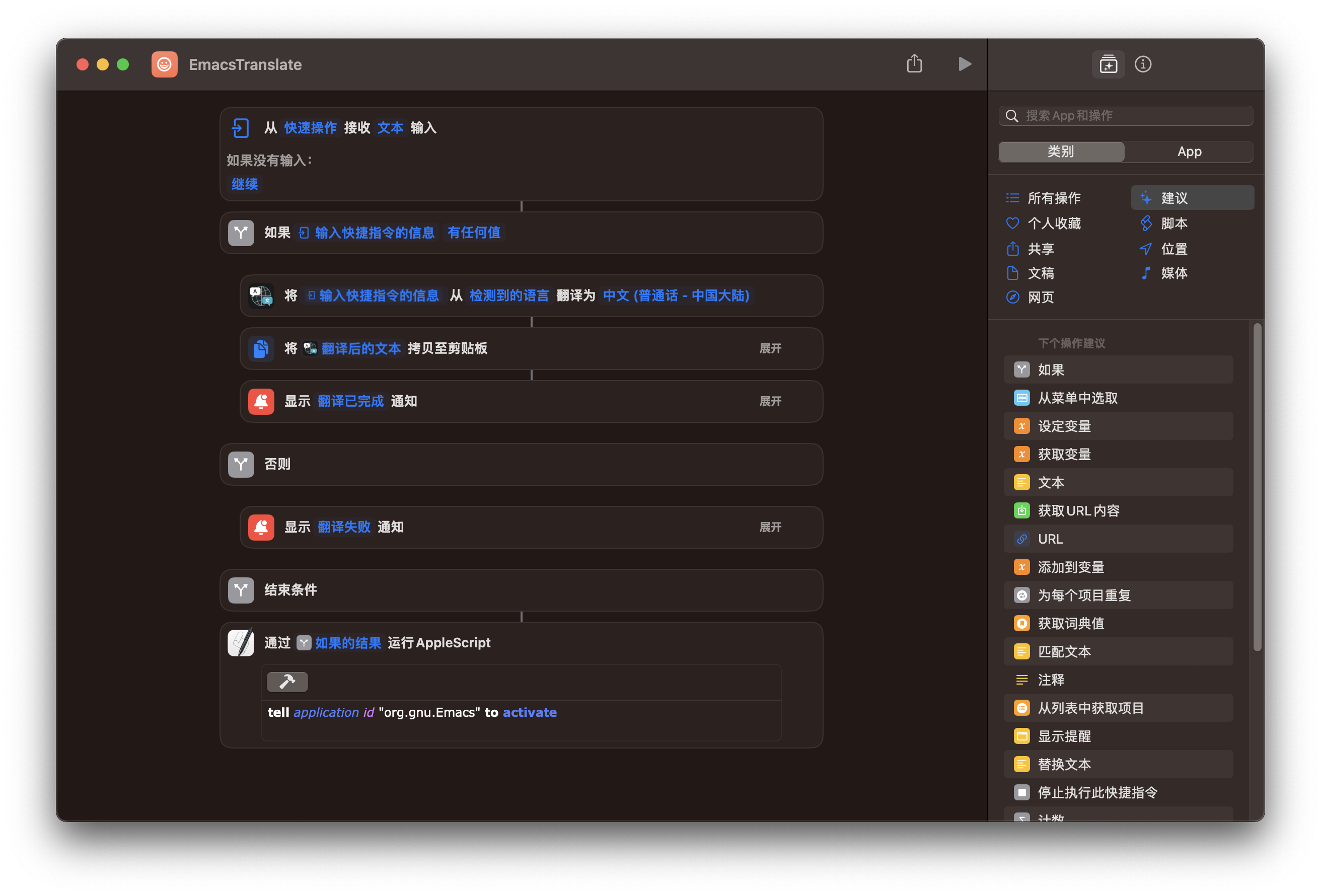The height and width of the screenshot is (896, 1321).
Task: Add 获取词典值 action from suggestions
Action: pyautogui.click(x=1118, y=623)
